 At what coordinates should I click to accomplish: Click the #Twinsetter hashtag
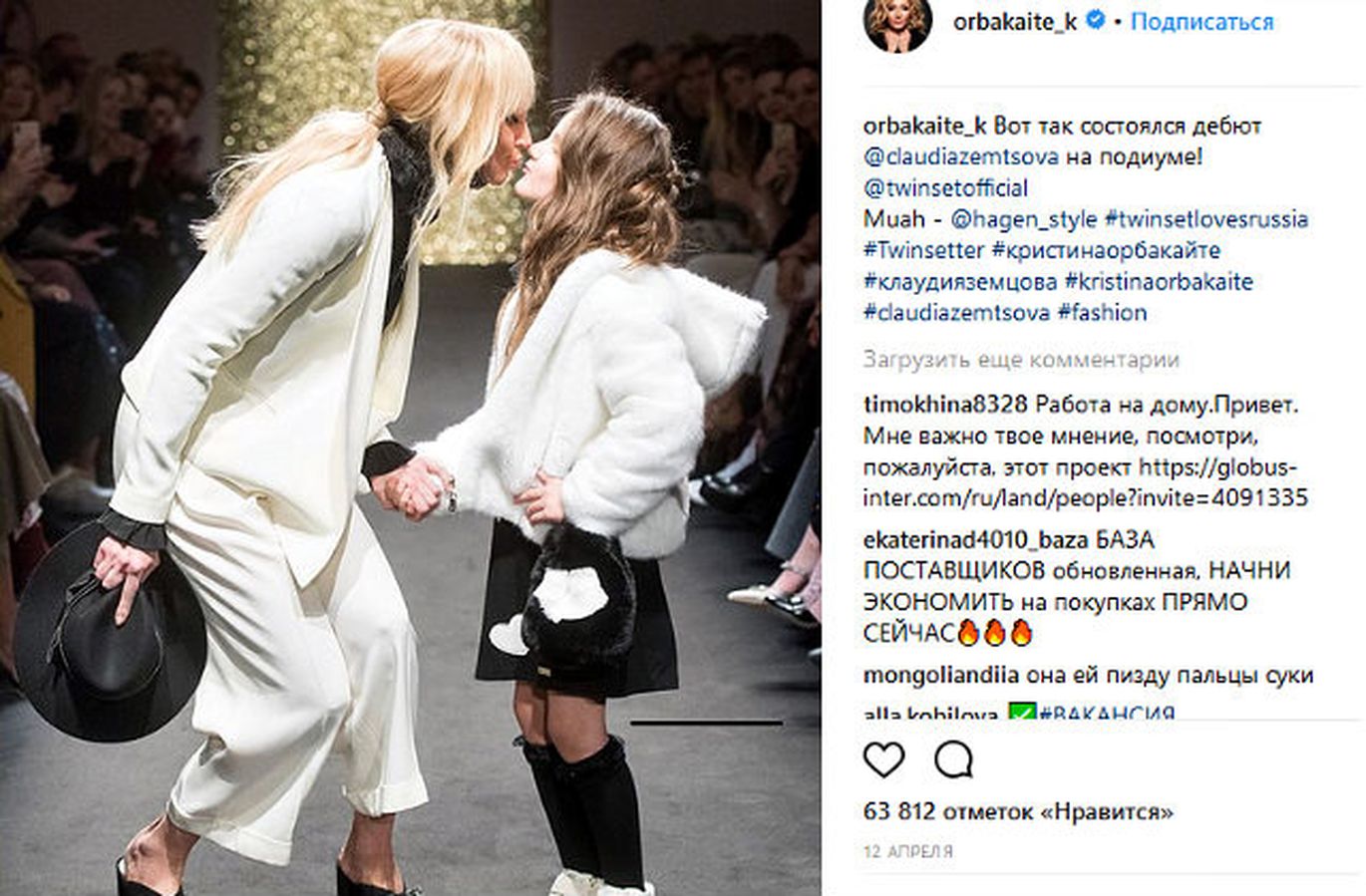click(x=924, y=250)
